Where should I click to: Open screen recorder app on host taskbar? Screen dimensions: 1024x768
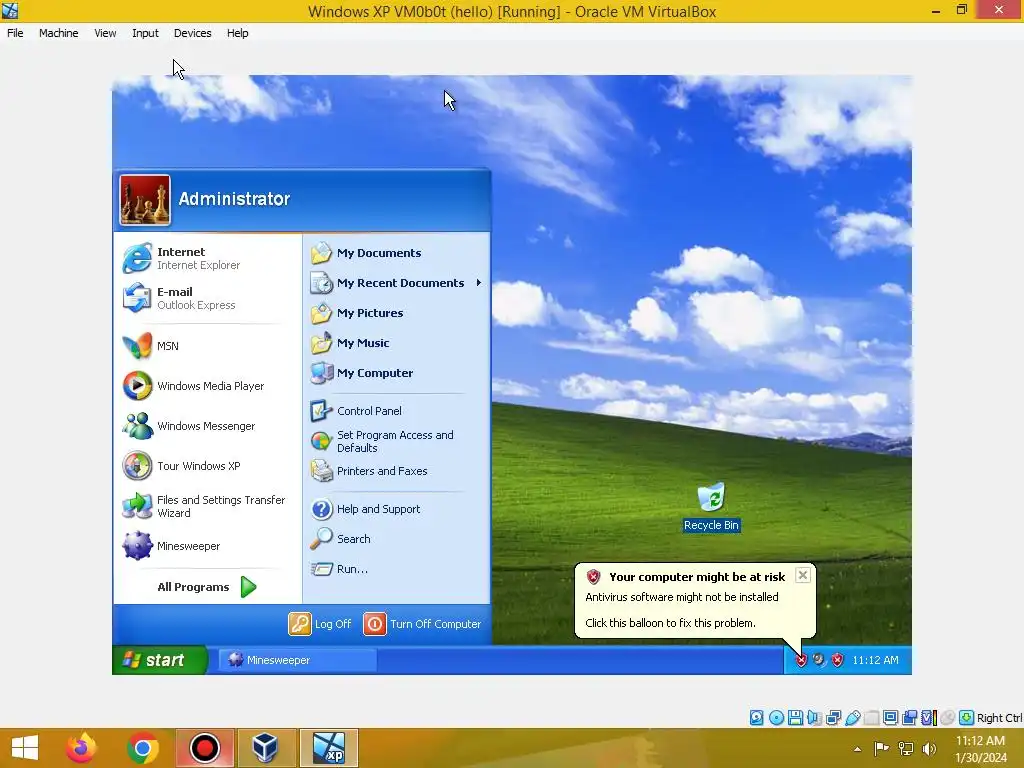coord(204,748)
